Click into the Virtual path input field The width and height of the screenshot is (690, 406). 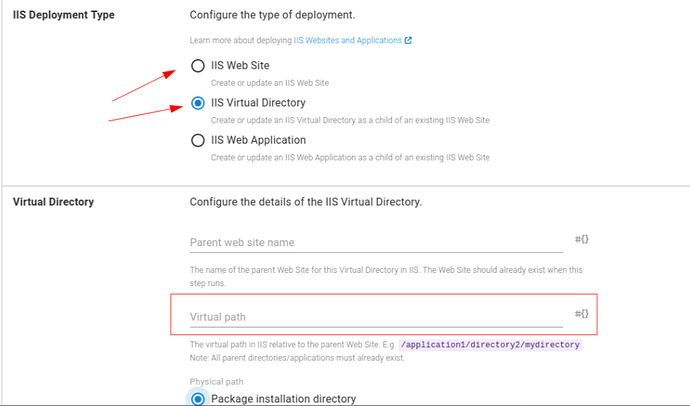tap(375, 317)
